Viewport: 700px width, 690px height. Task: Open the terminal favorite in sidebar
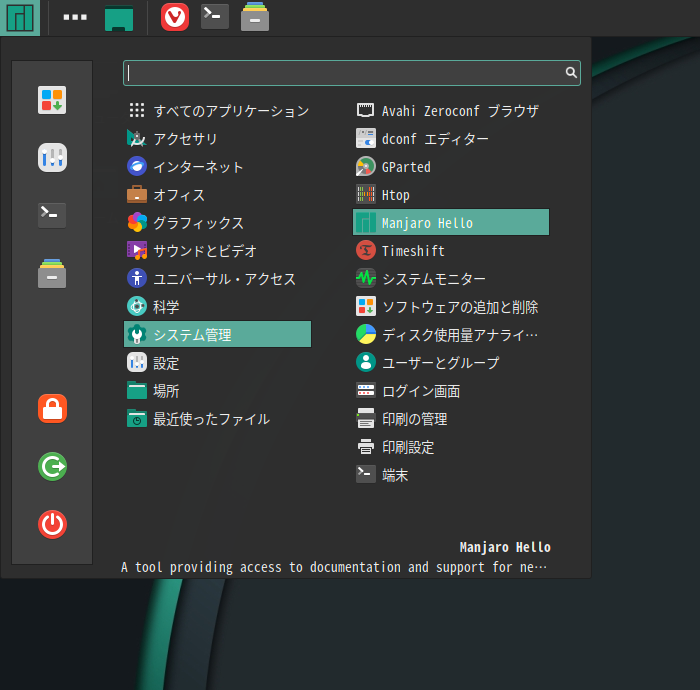pyautogui.click(x=52, y=215)
